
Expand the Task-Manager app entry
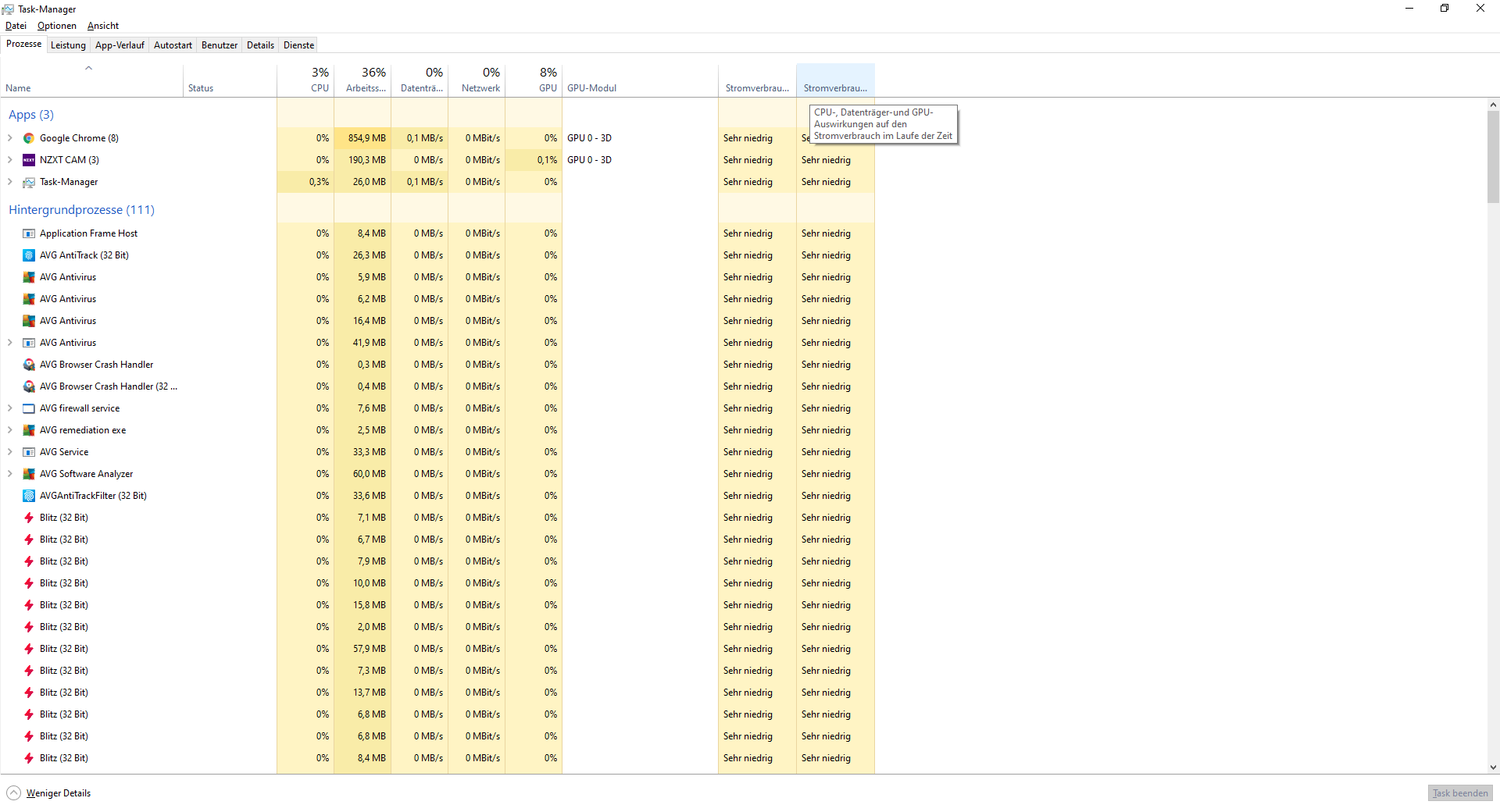[x=9, y=182]
